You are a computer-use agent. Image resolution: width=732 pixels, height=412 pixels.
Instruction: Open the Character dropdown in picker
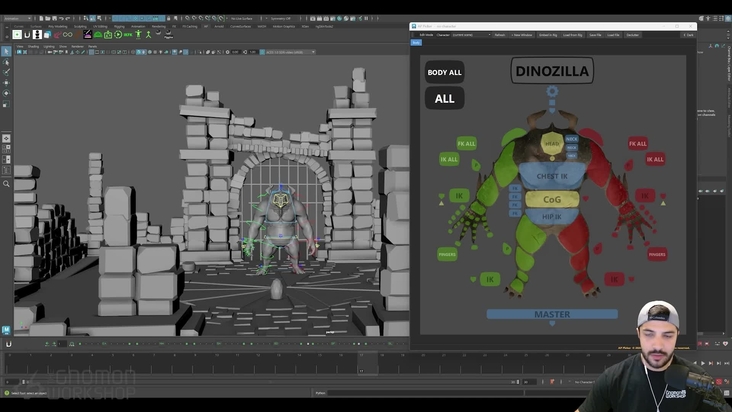(x=471, y=35)
